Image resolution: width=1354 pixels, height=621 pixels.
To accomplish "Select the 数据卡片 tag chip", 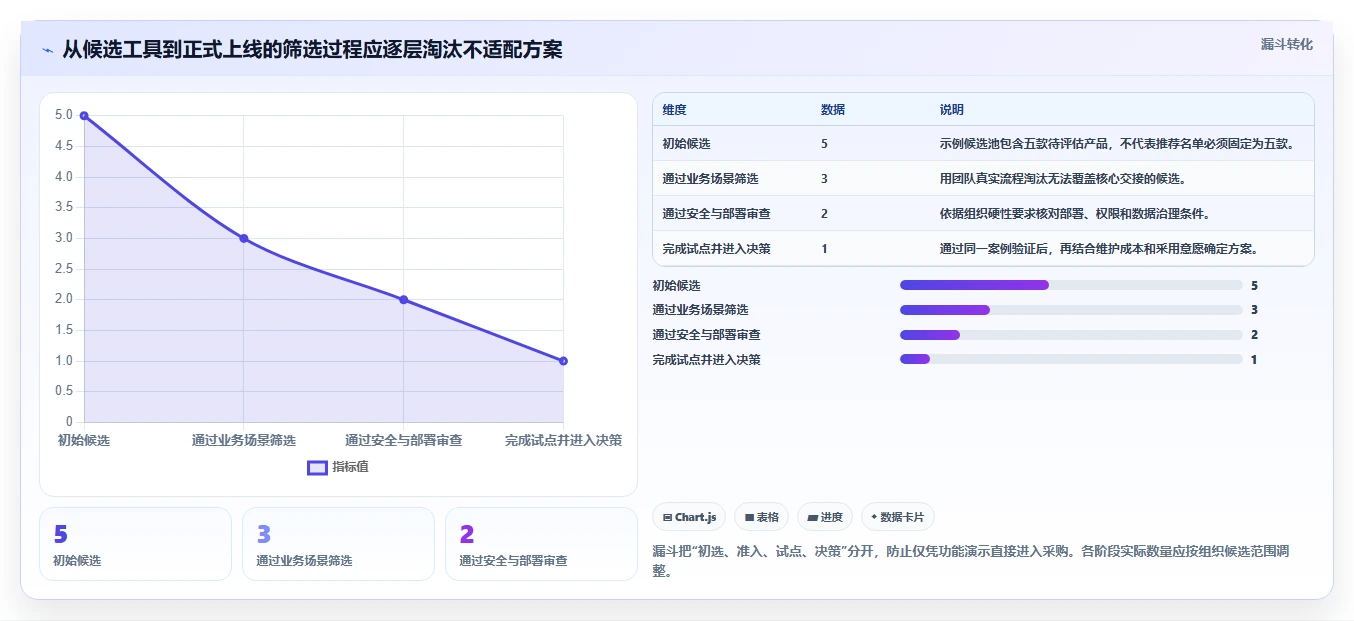I will point(897,517).
